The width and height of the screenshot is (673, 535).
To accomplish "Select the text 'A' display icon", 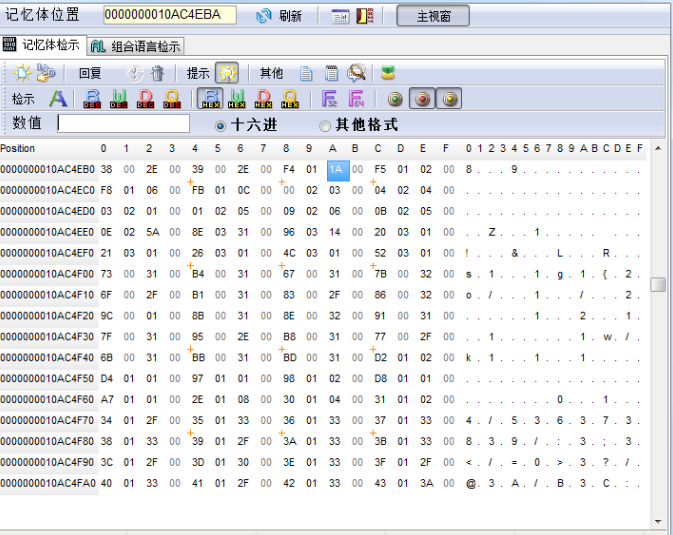I will pos(58,98).
